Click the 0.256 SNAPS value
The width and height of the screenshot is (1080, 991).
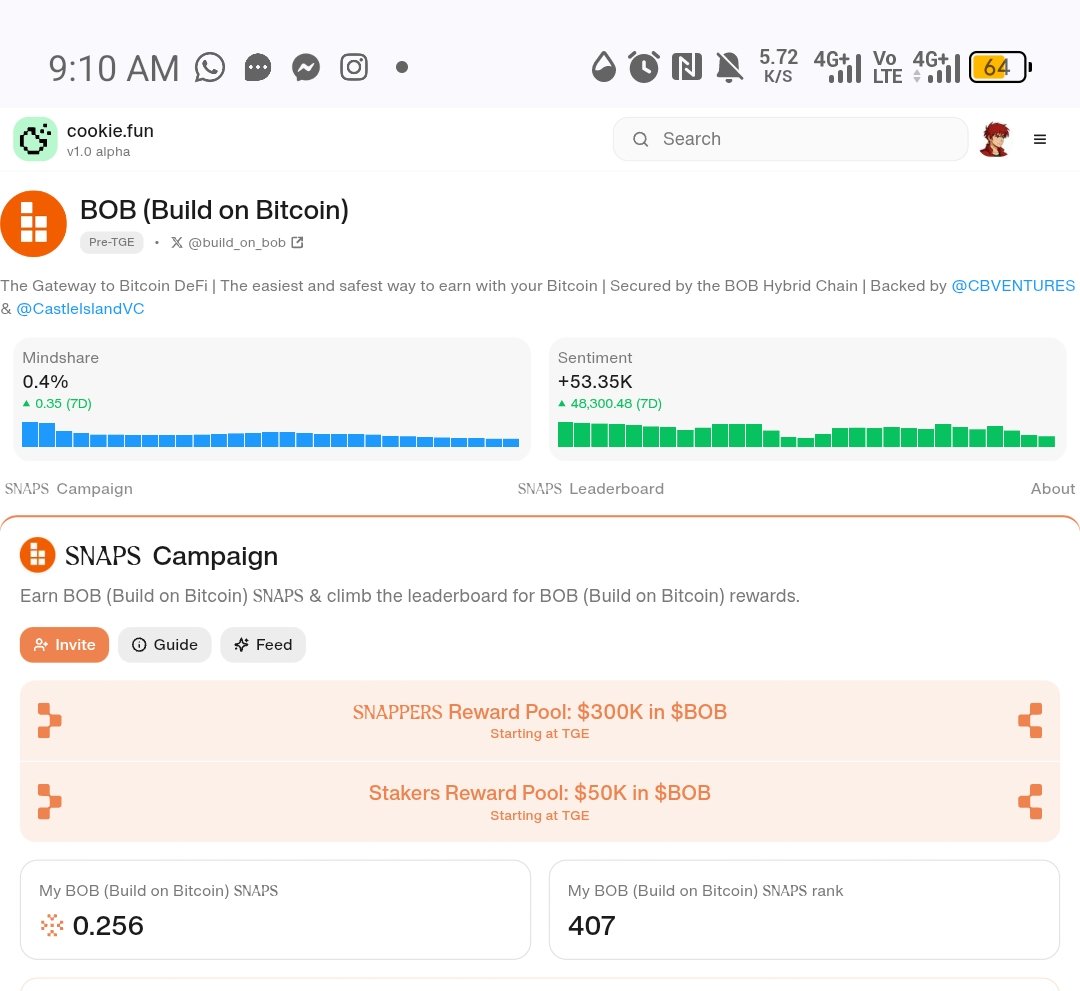pos(108,926)
